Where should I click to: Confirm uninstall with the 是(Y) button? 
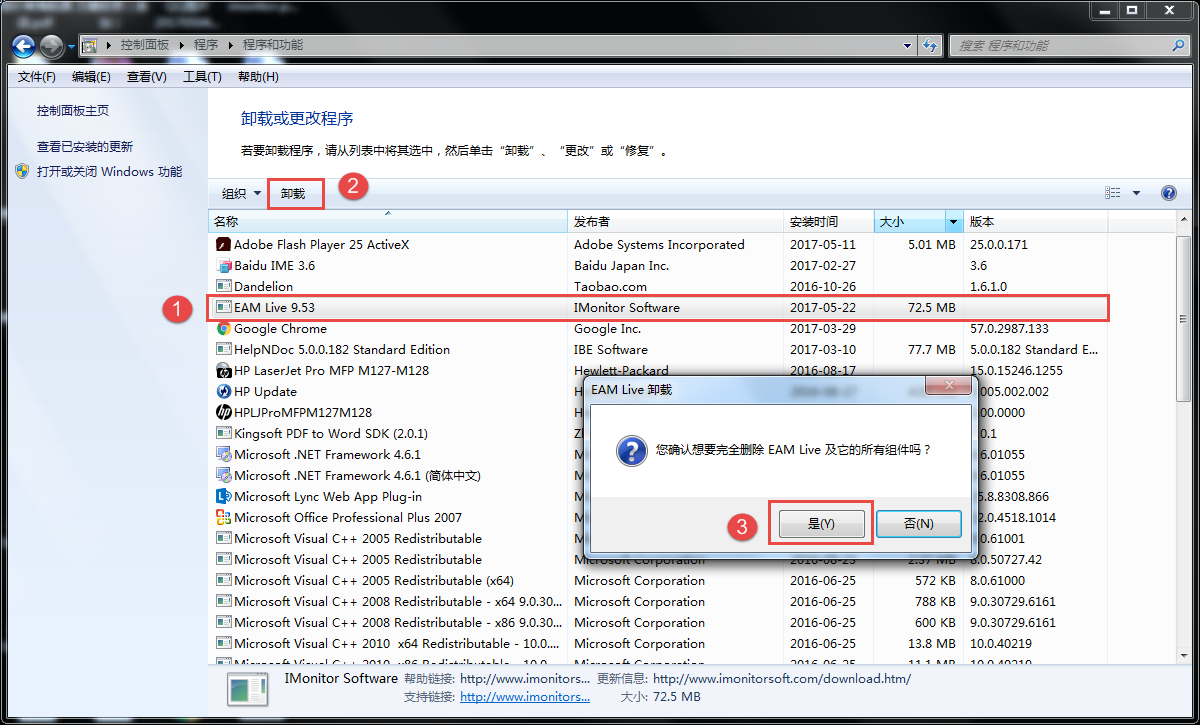coord(821,524)
